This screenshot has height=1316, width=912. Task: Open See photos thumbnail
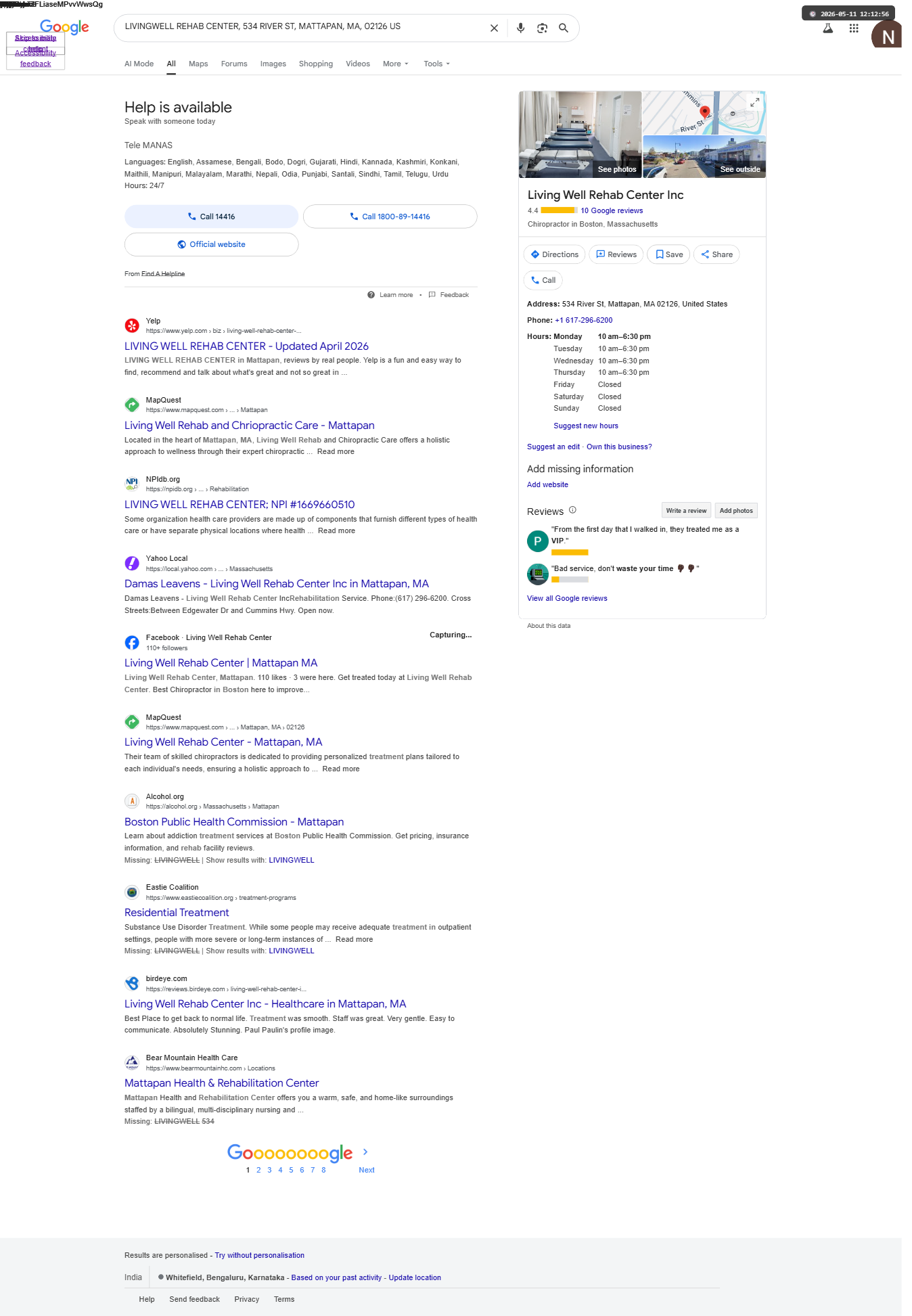point(580,134)
